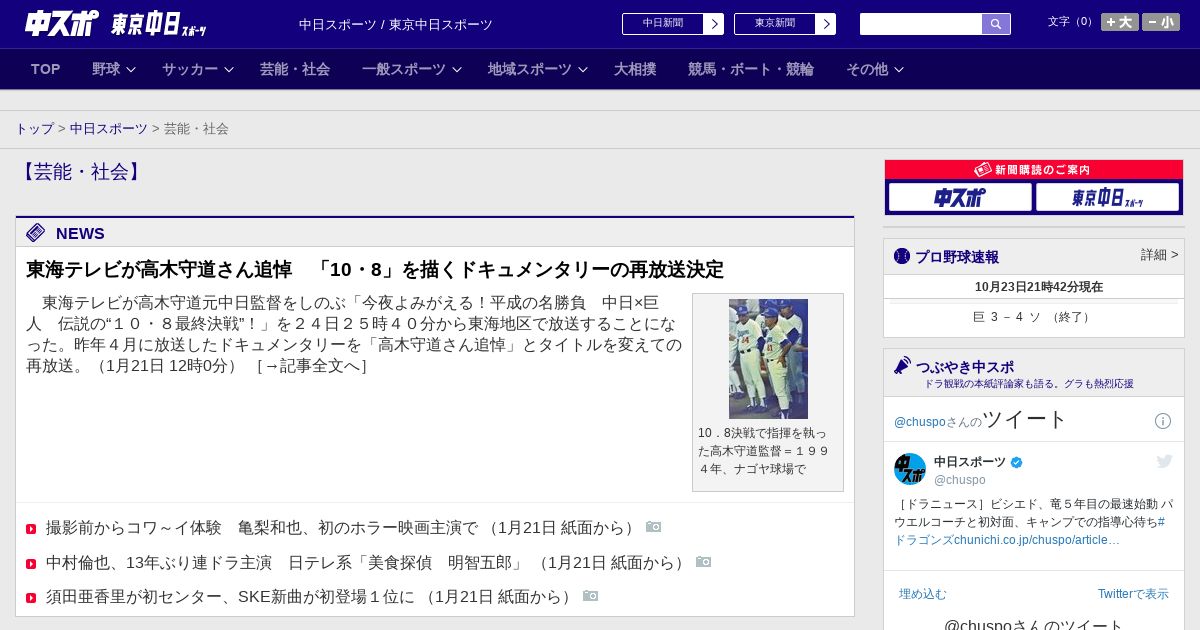1200x630 pixels.
Task: Increase text size with the 大 button
Action: coord(1120,22)
